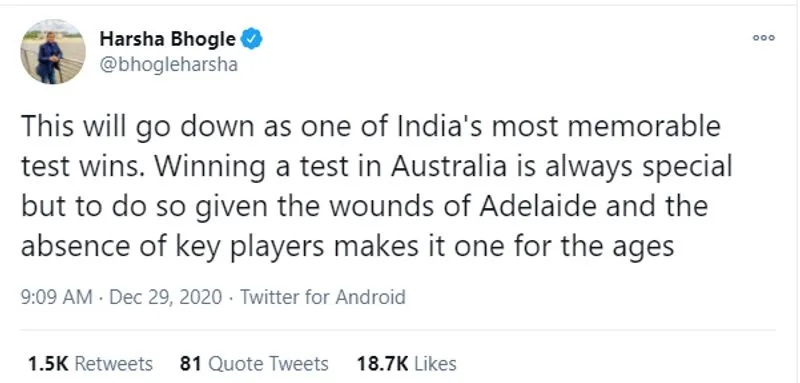Click the Dec 29, 2020 date
The height and width of the screenshot is (383, 800).
[166, 297]
